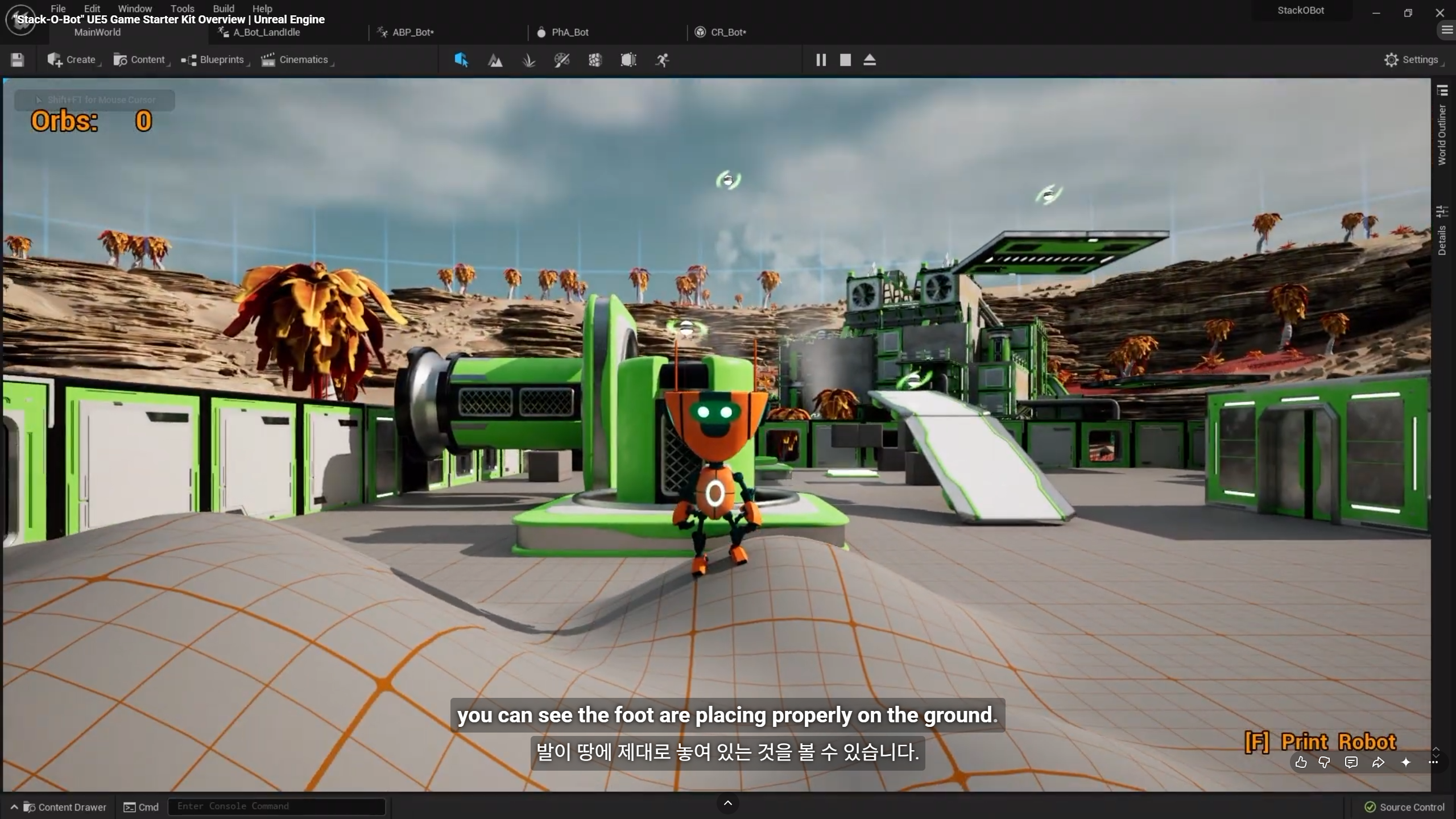Open the Build menu

coord(224,9)
